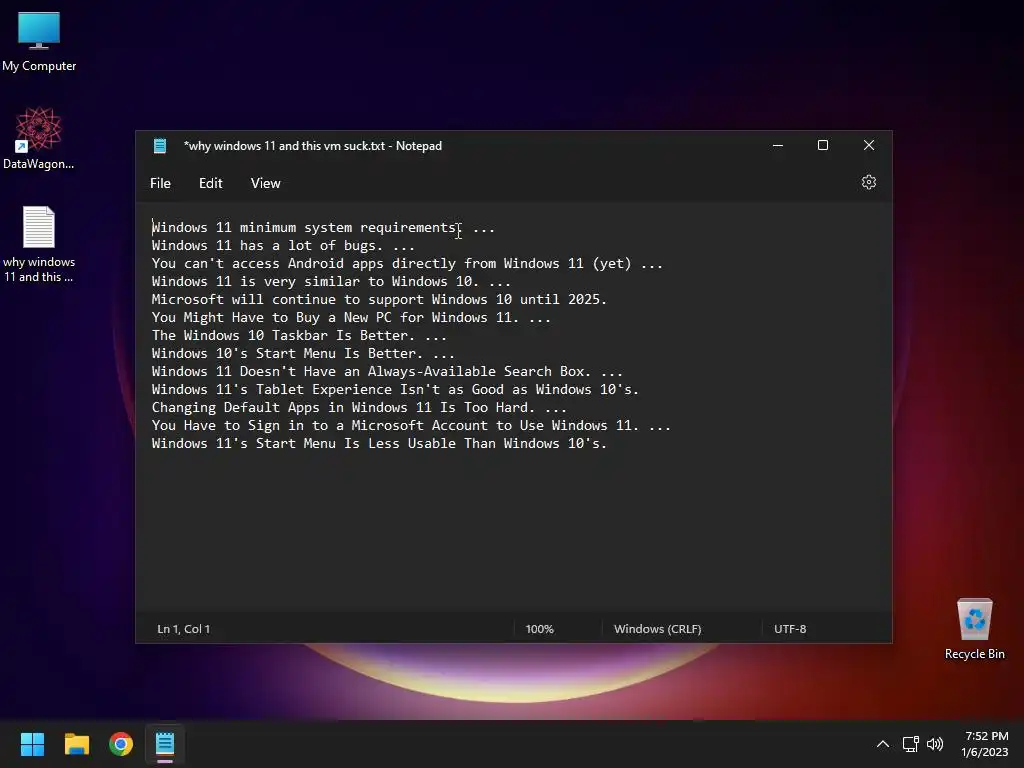
Task: Click the Notepad icon in title bar
Action: [x=160, y=146]
